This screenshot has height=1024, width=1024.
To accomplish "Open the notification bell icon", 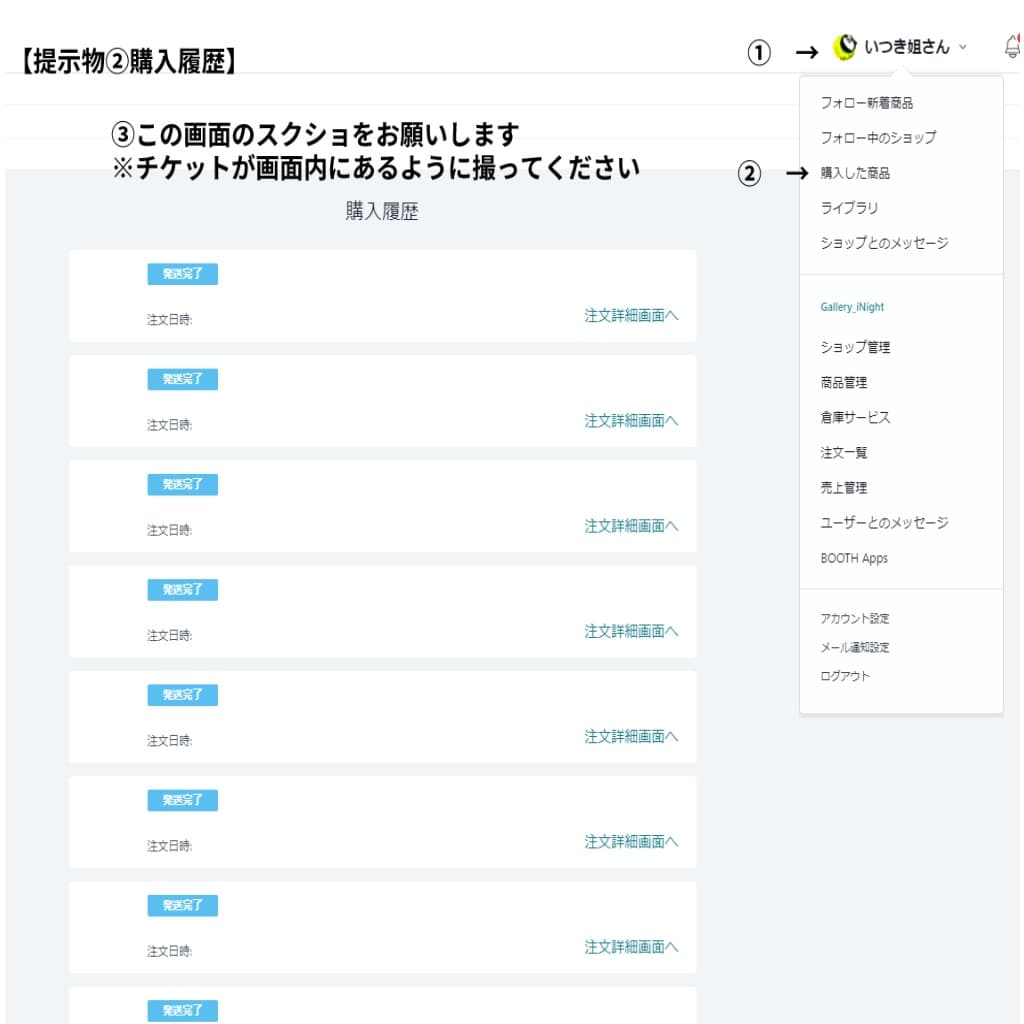I will point(1012,46).
